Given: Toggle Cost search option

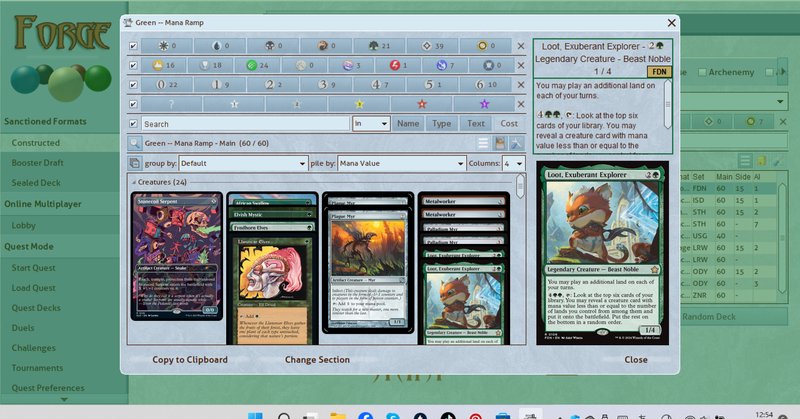Looking at the screenshot, I should [x=509, y=124].
